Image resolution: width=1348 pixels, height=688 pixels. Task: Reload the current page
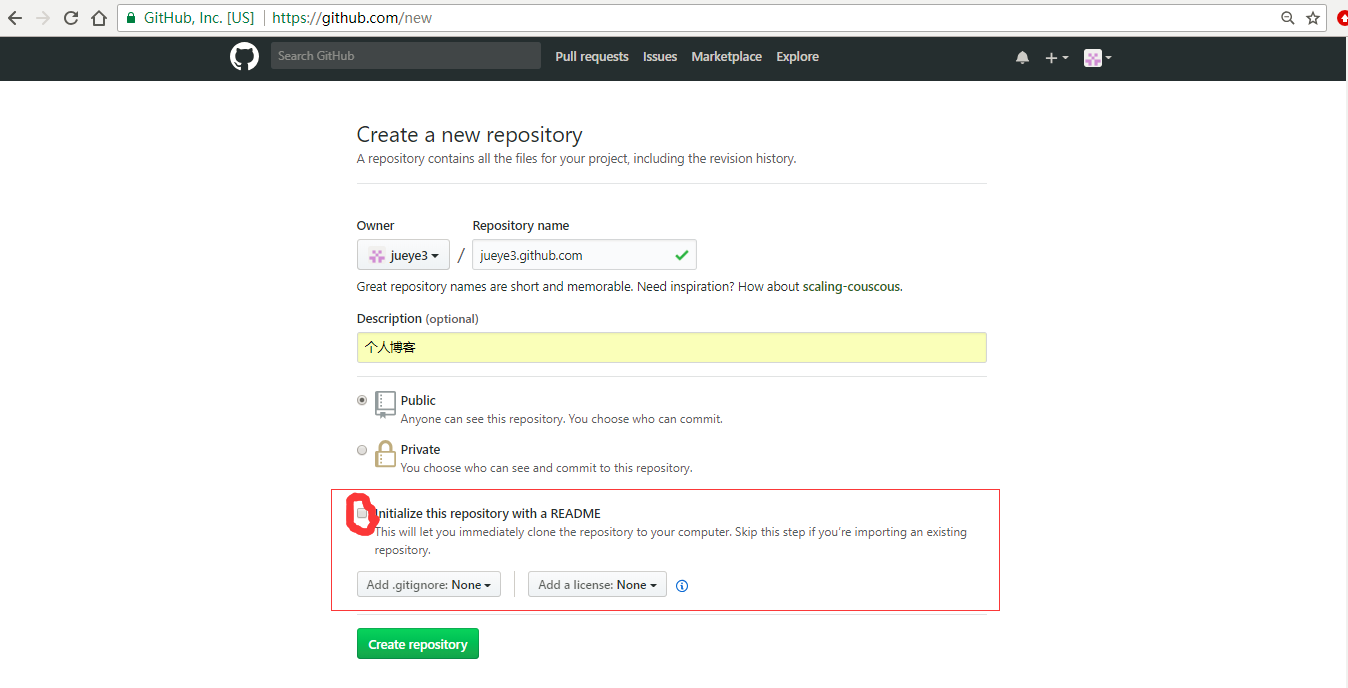point(70,18)
